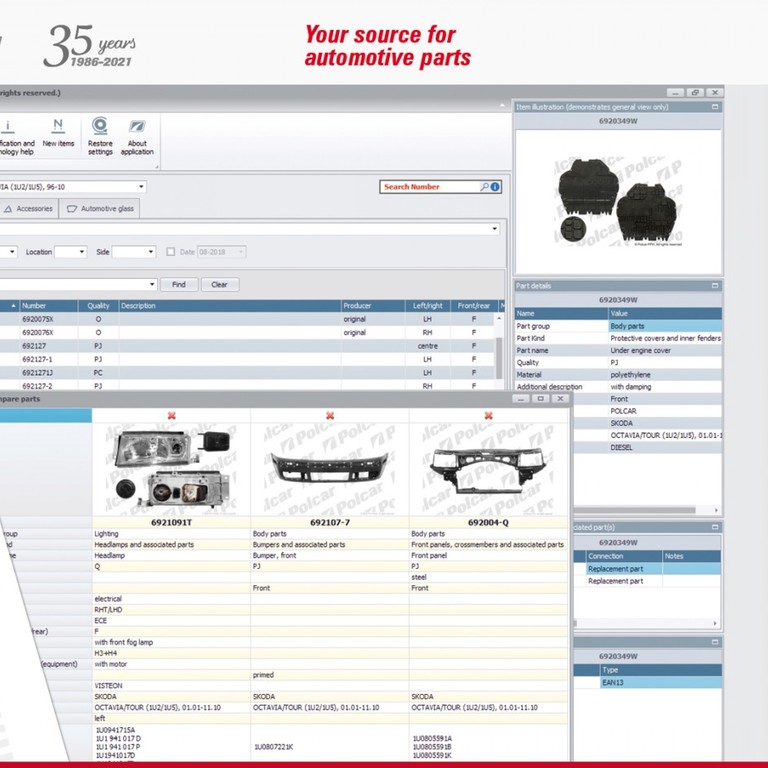
Task: Click the front panel image for 692004-Q
Action: click(488, 469)
